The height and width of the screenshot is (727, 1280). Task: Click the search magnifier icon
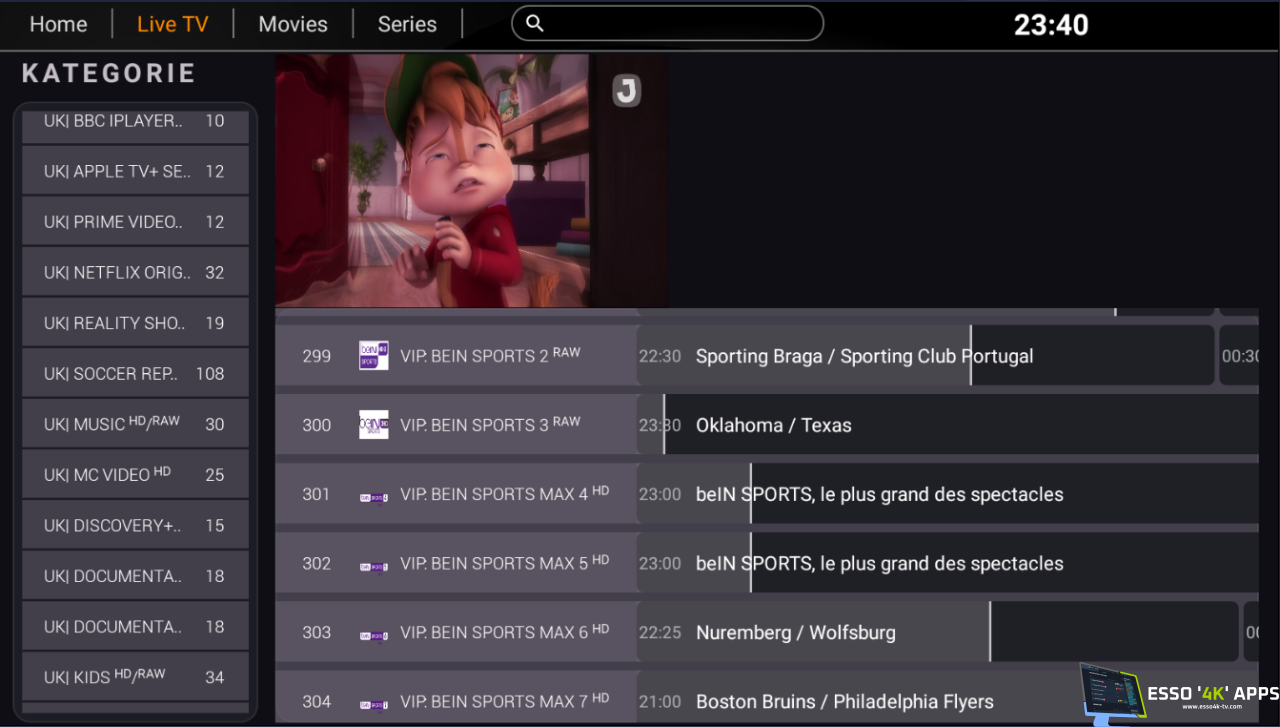click(535, 23)
